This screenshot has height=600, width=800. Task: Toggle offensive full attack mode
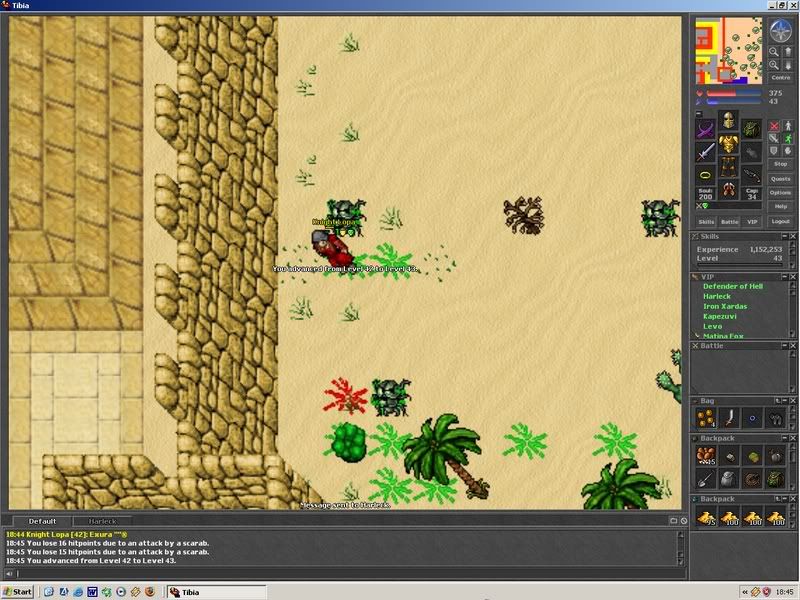[774, 126]
